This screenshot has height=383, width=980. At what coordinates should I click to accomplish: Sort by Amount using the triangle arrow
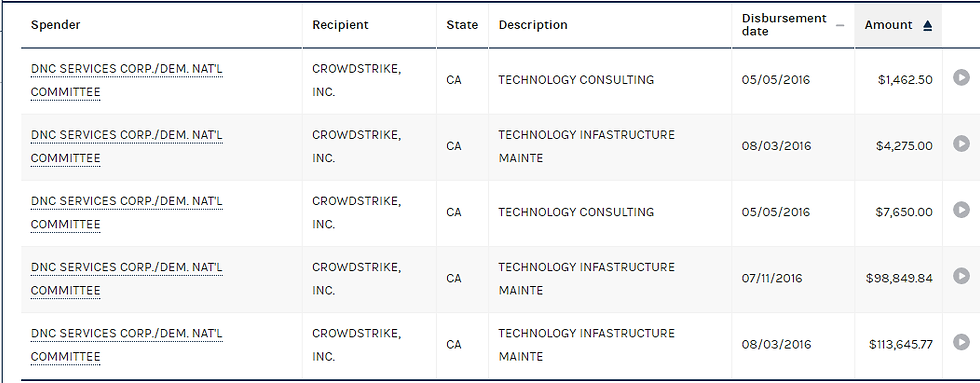point(928,26)
